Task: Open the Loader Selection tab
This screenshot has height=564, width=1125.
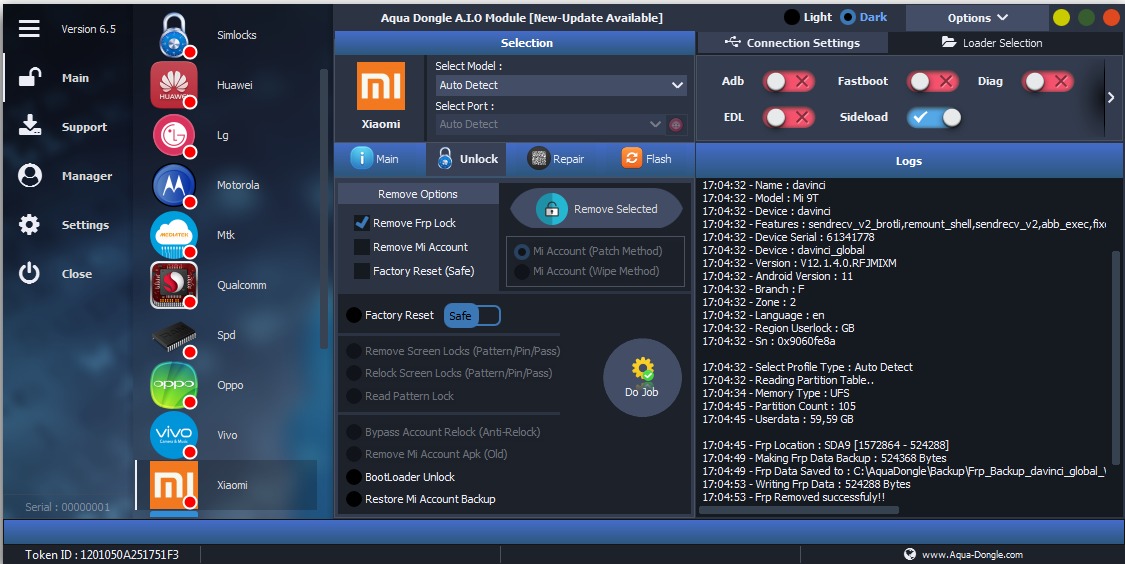Action: click(992, 43)
